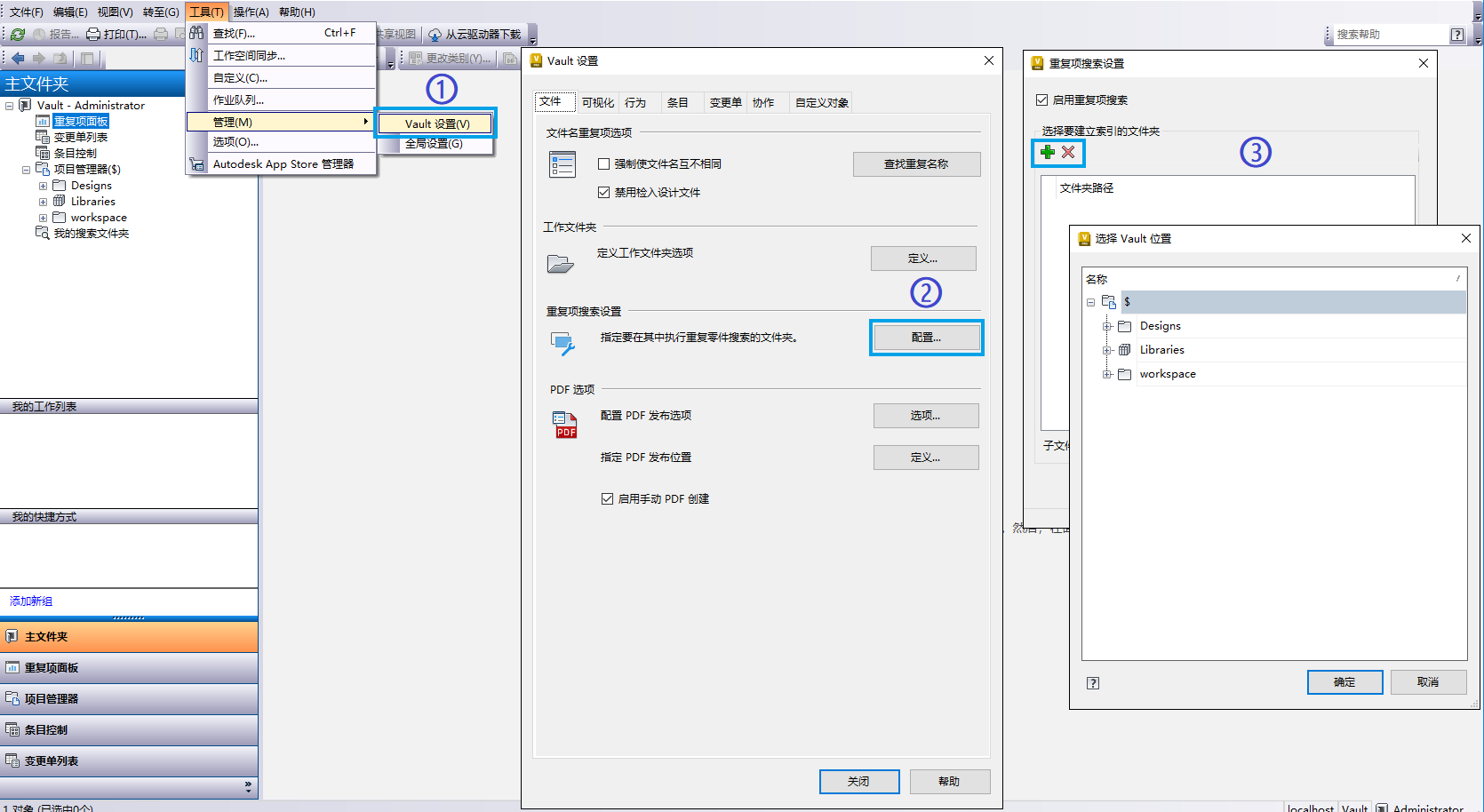The width and height of the screenshot is (1484, 812).
Task: Click the 我的搜索文件夹 search folder icon
Action: coord(43,233)
